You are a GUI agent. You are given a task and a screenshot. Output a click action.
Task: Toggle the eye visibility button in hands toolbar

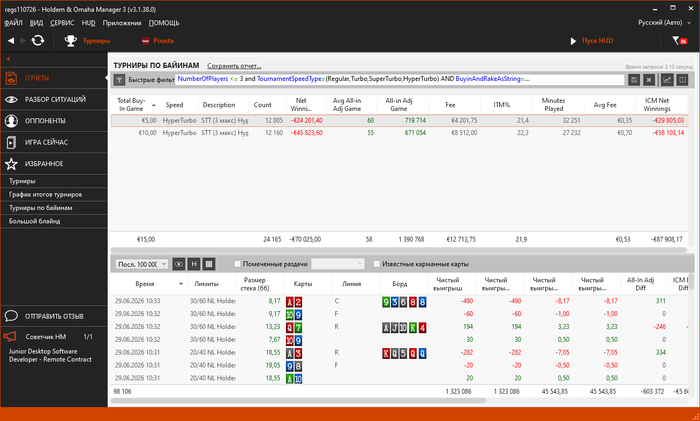(179, 264)
